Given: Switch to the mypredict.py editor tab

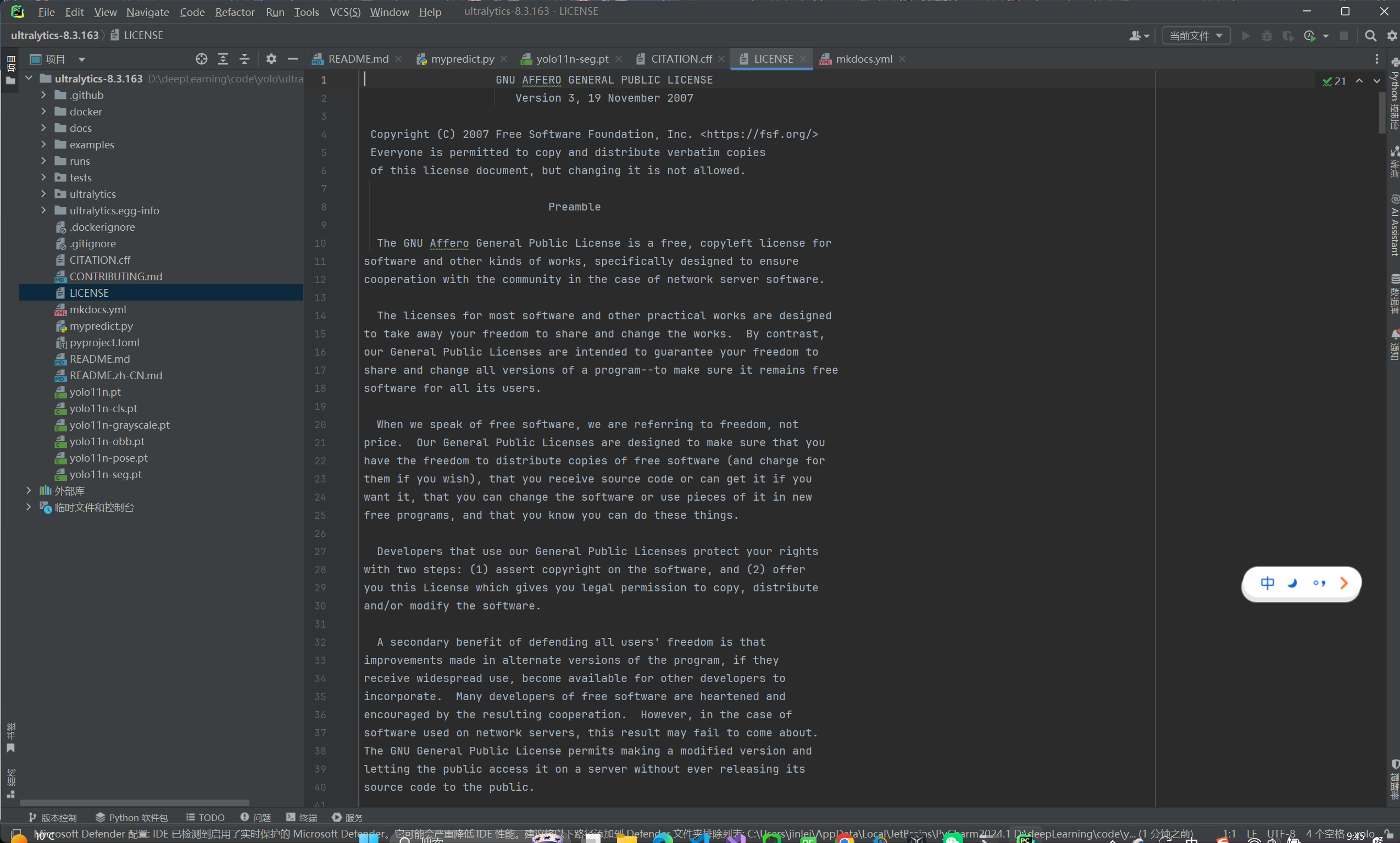Looking at the screenshot, I should [x=461, y=59].
